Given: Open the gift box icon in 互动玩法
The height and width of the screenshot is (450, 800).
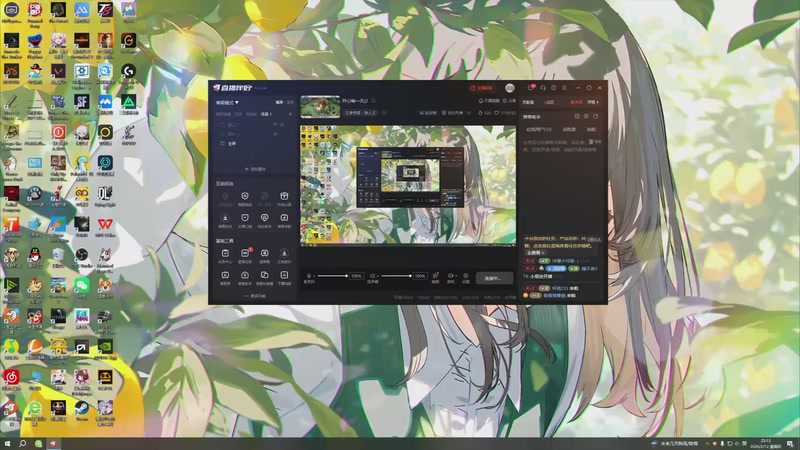Looking at the screenshot, I should click(x=284, y=196).
